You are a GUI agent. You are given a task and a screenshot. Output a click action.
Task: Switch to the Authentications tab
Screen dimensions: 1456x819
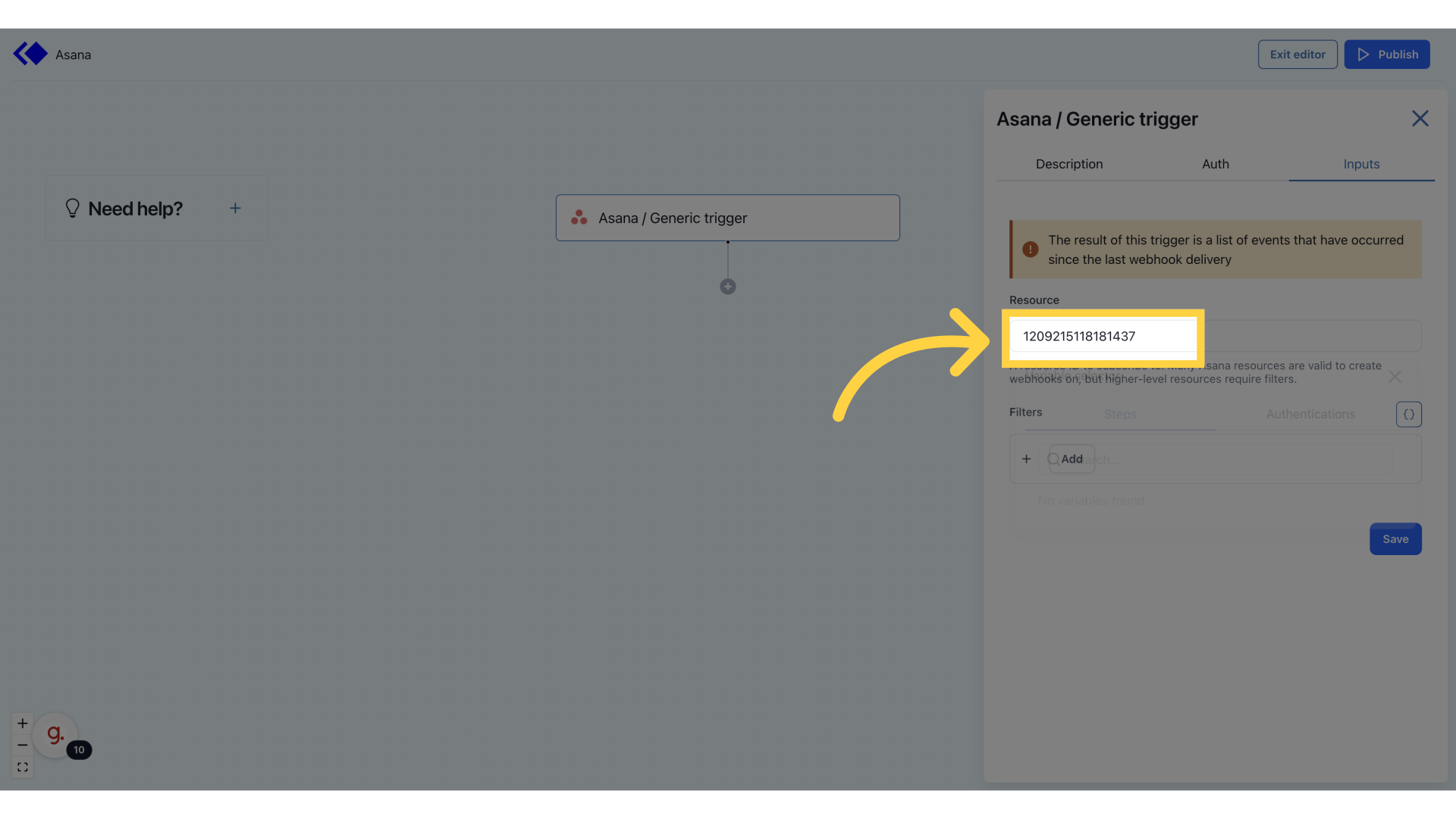coord(1310,414)
